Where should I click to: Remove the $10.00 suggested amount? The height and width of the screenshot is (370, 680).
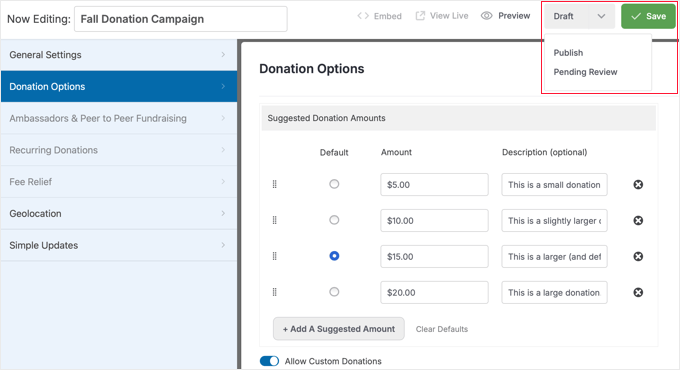[x=638, y=221]
